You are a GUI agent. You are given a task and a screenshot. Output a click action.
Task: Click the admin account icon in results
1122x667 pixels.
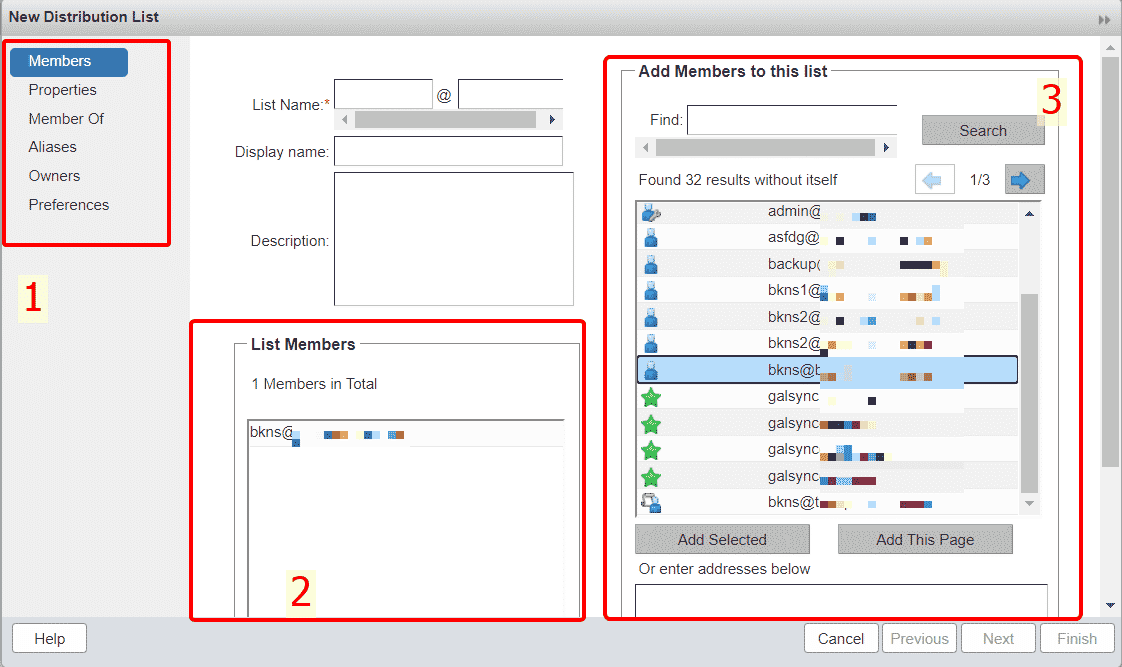tap(651, 212)
